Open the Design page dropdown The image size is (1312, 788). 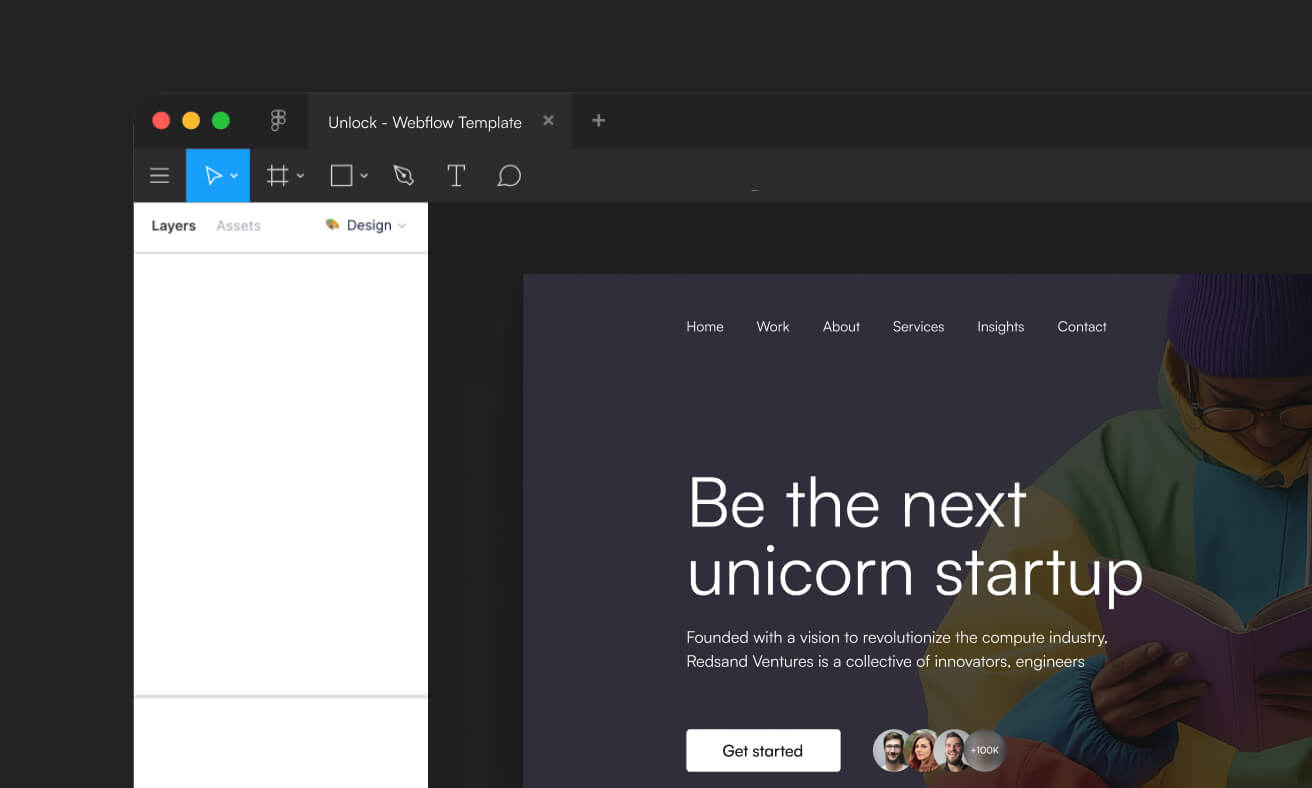(366, 225)
